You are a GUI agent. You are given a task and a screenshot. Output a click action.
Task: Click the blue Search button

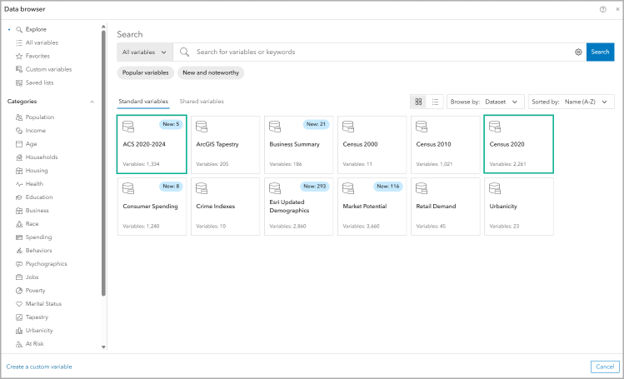click(600, 52)
